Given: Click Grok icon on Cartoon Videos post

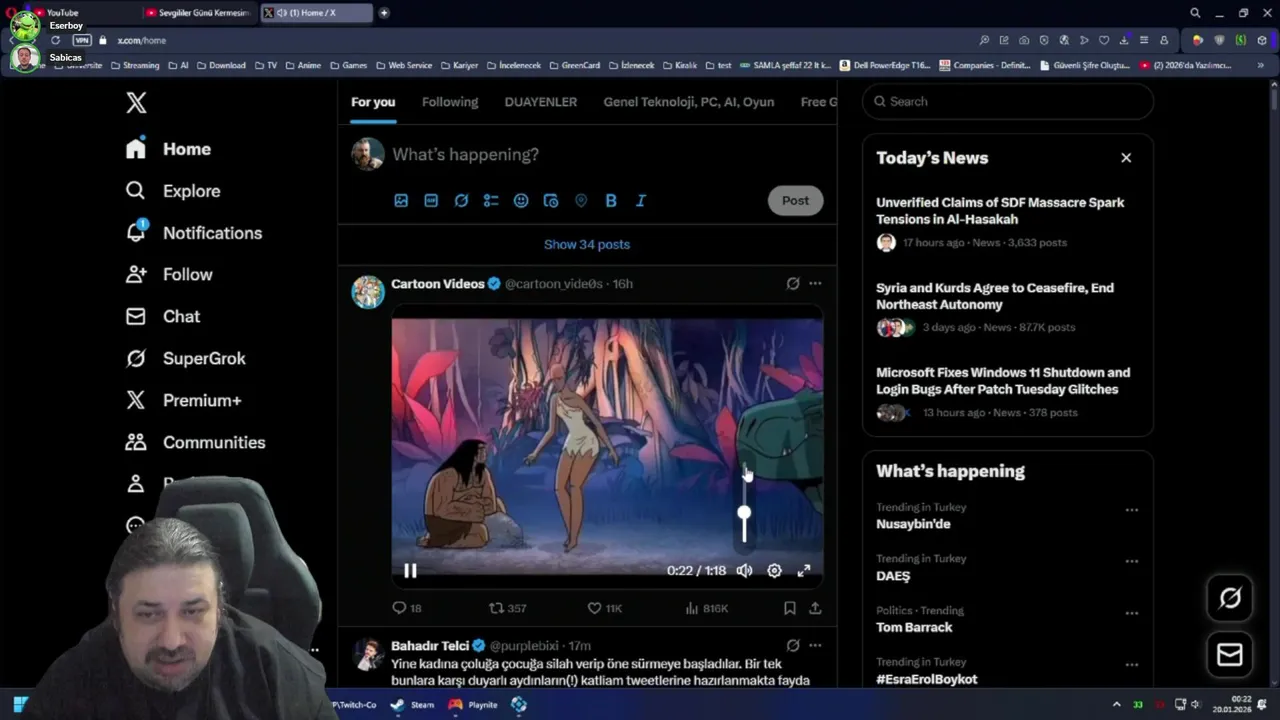Looking at the screenshot, I should (x=793, y=284).
